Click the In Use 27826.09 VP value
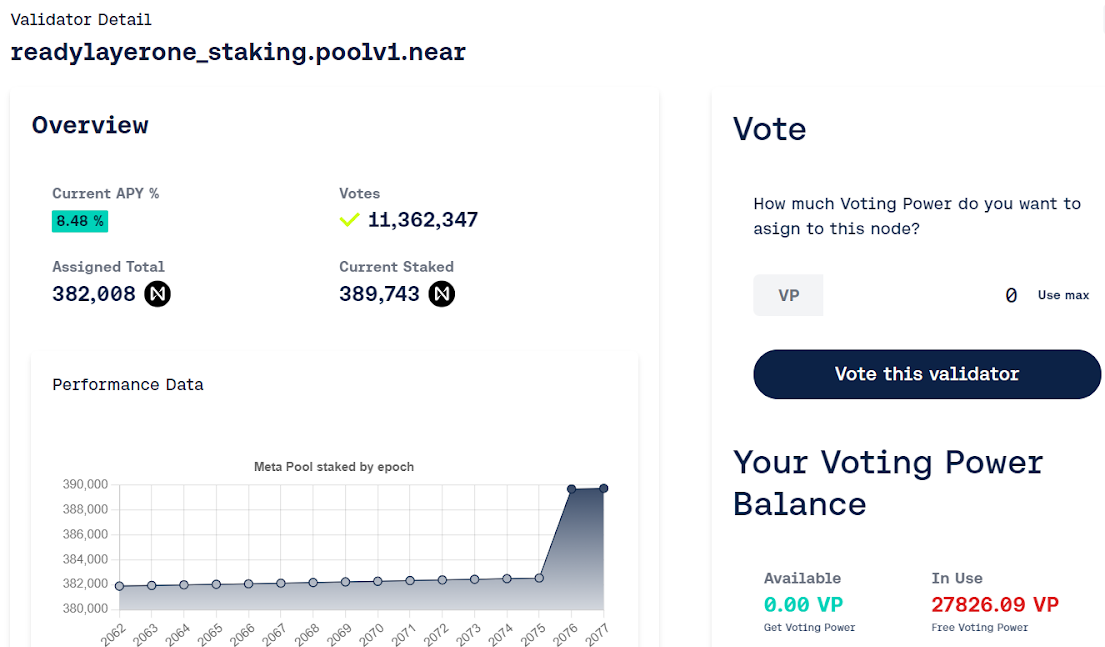 995,604
